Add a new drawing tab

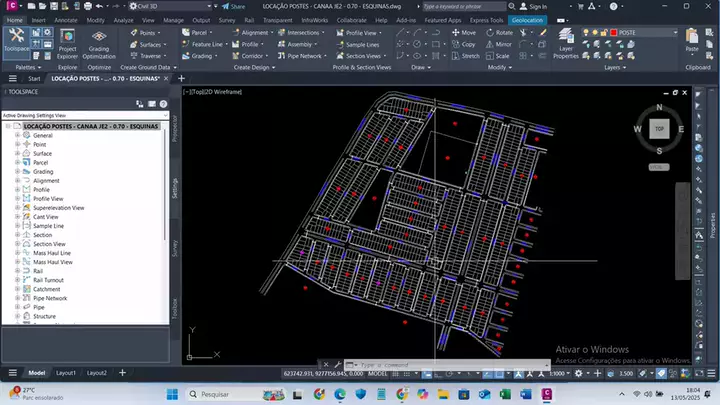point(181,79)
